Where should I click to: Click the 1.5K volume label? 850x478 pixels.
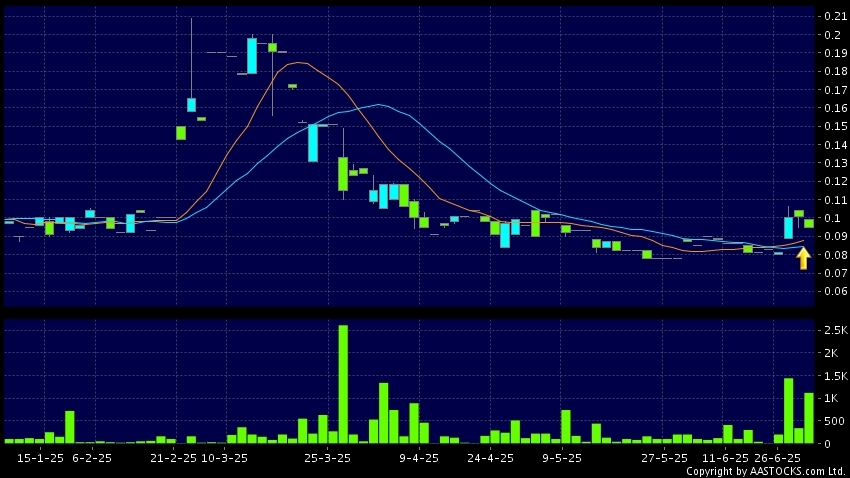(835, 376)
